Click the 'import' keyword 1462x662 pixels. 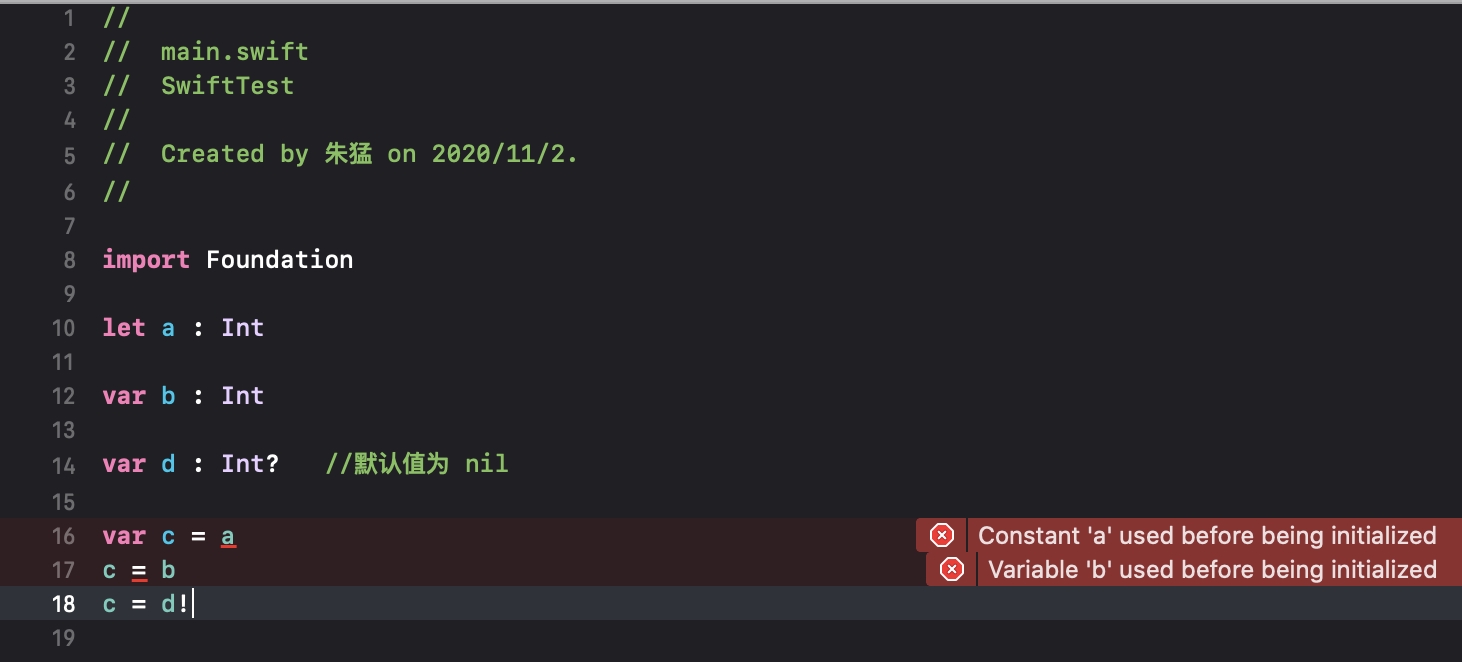pyautogui.click(x=146, y=260)
